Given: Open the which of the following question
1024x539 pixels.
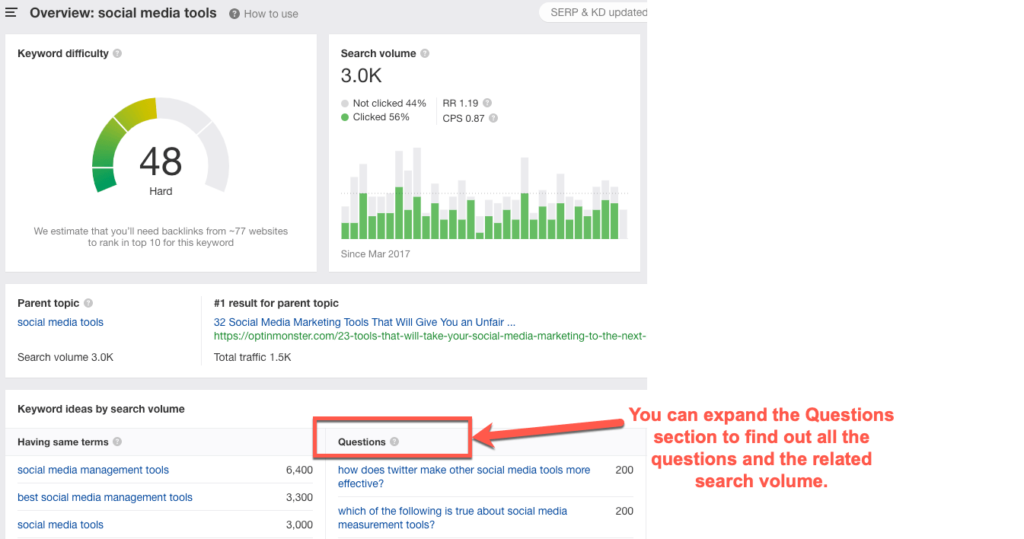Looking at the screenshot, I should tap(452, 517).
